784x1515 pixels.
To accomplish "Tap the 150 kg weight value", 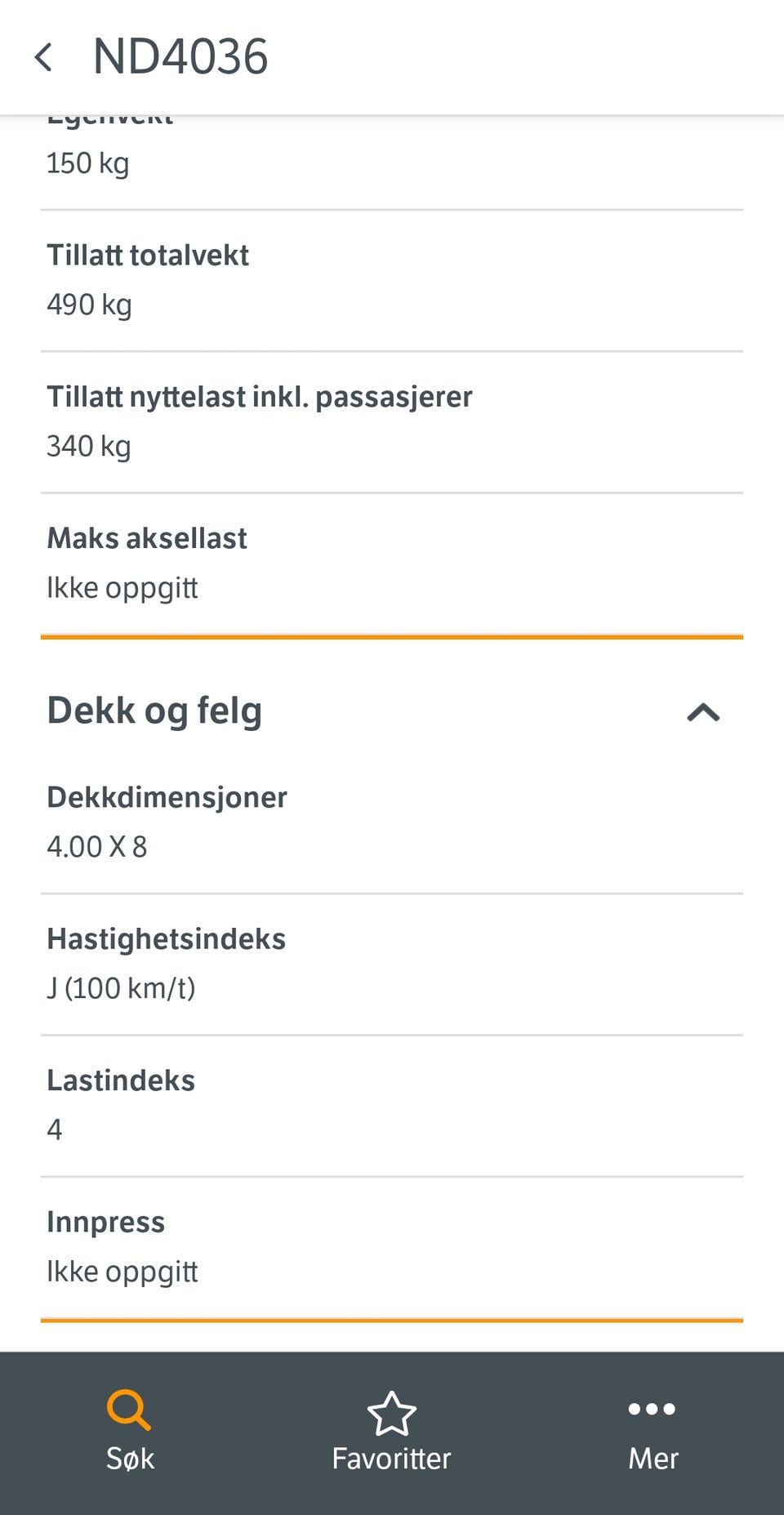I will 88,163.
